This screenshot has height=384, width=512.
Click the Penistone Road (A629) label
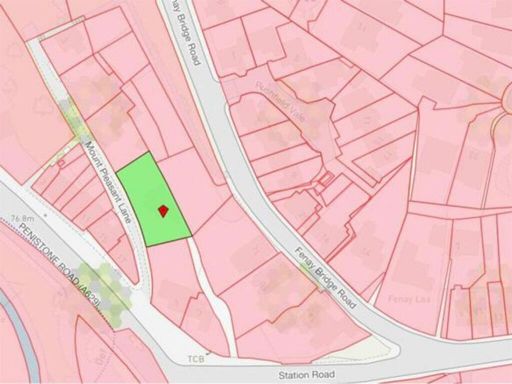click(x=61, y=268)
